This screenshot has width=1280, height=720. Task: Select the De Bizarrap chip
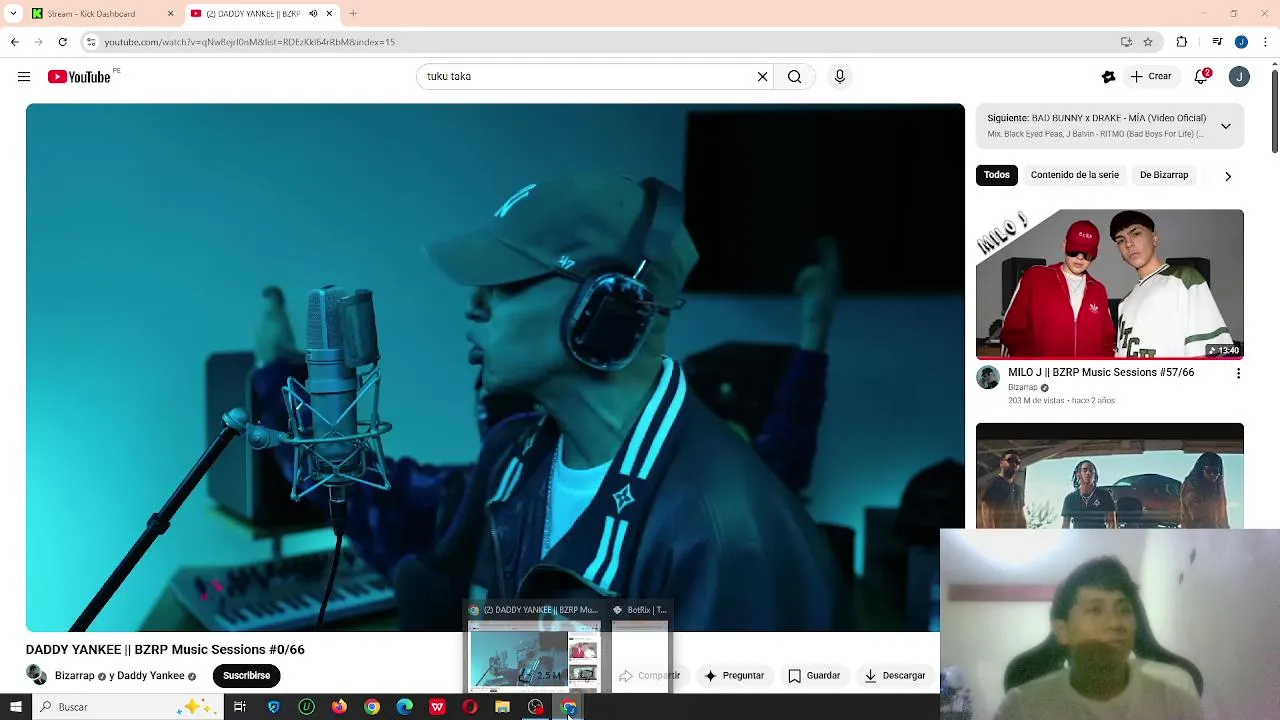pyautogui.click(x=1164, y=175)
